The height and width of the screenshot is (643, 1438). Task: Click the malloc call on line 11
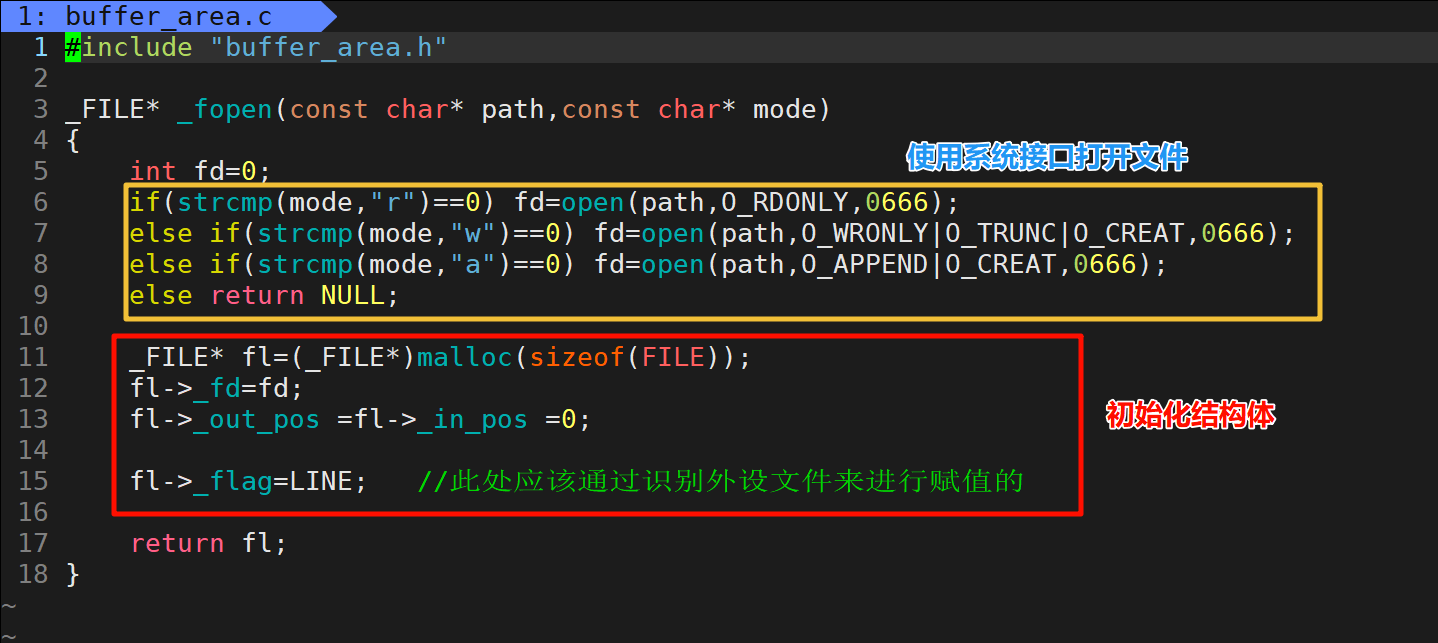coord(464,357)
